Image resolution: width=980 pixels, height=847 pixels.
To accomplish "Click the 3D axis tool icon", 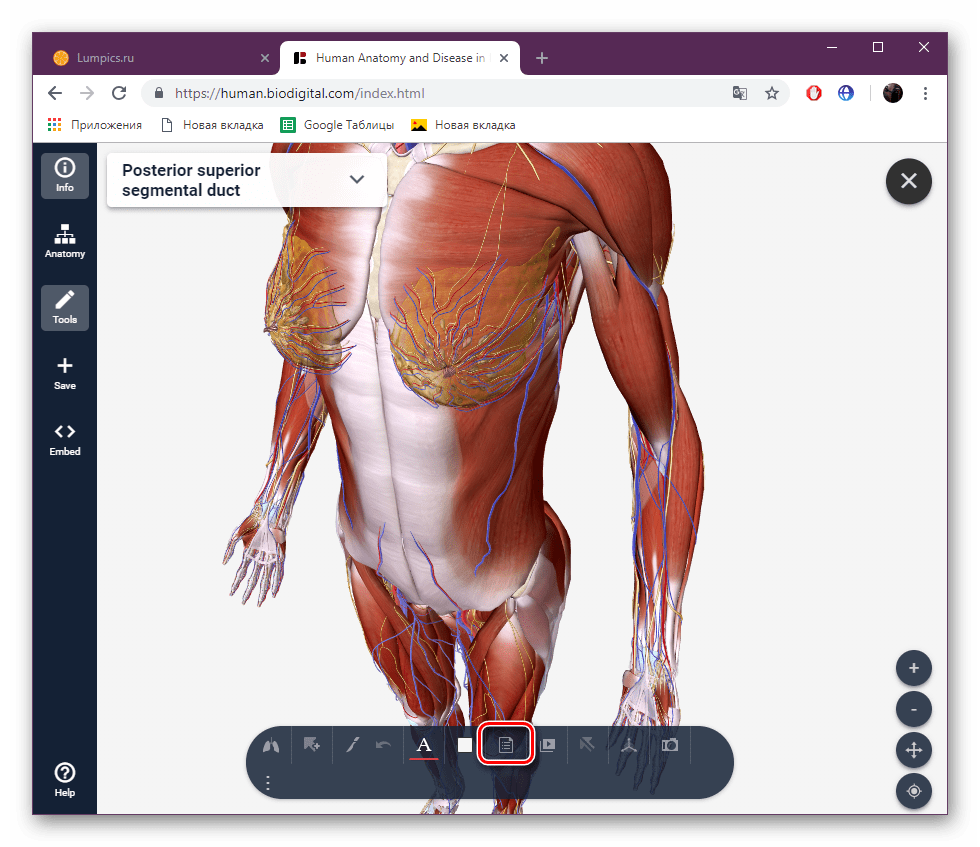I will coord(629,745).
